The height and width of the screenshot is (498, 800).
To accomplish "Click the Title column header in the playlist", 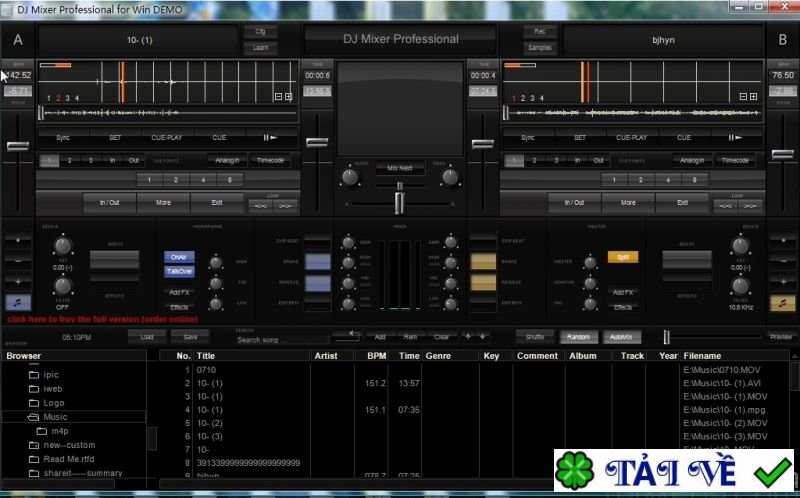I will click(x=206, y=355).
